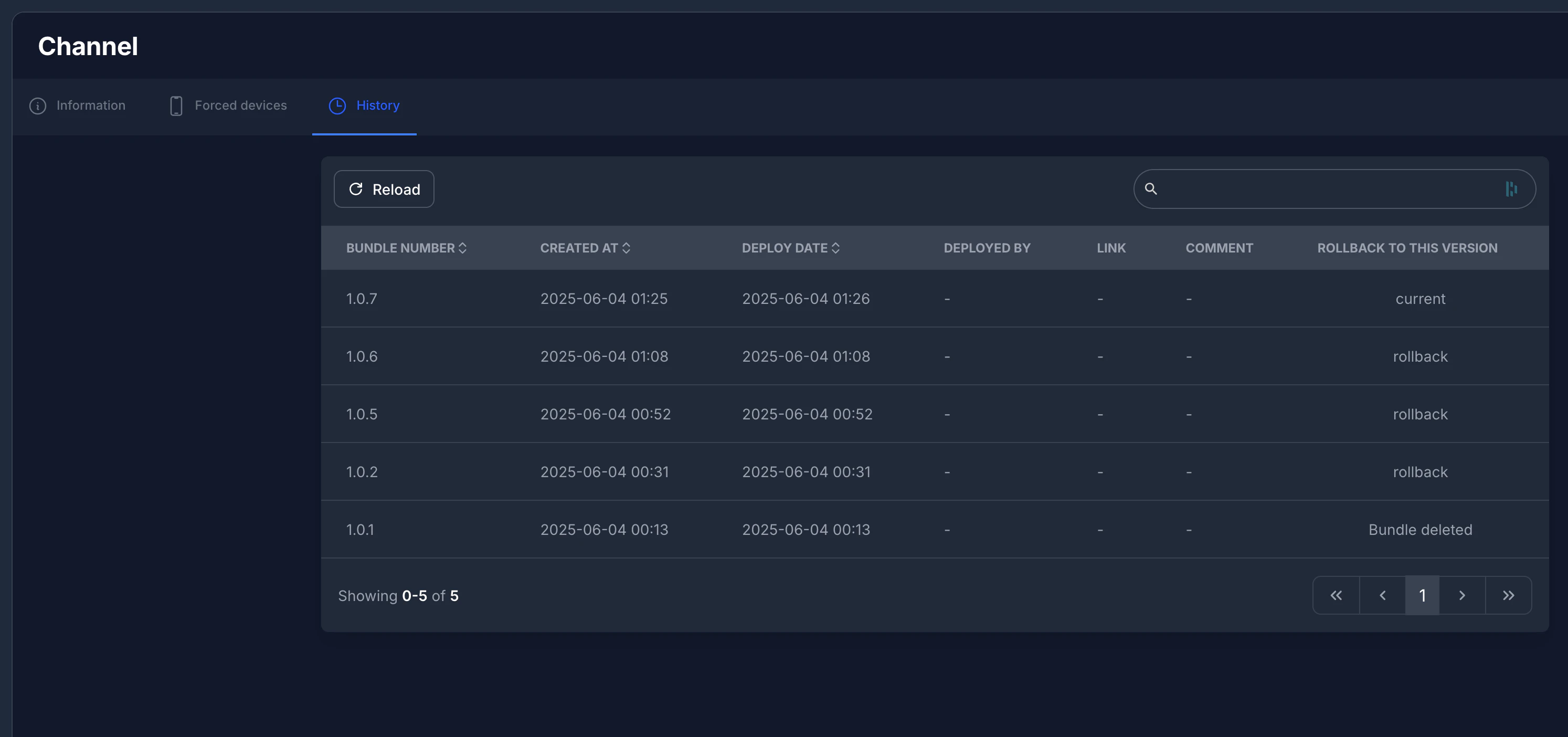The height and width of the screenshot is (737, 1568).
Task: Switch to the Information tab
Action: tap(91, 106)
